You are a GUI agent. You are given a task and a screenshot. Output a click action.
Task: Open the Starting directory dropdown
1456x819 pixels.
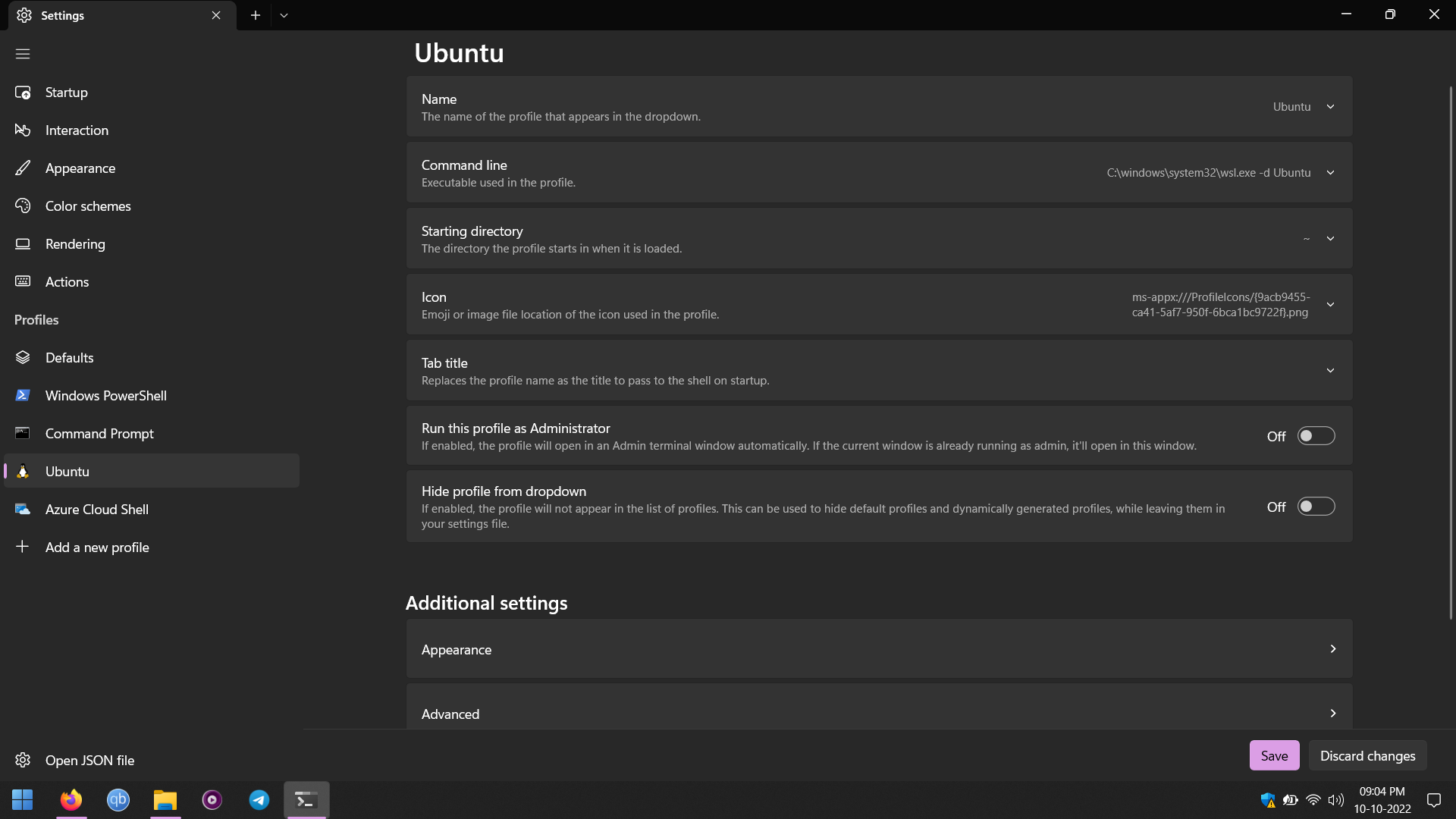point(1331,238)
